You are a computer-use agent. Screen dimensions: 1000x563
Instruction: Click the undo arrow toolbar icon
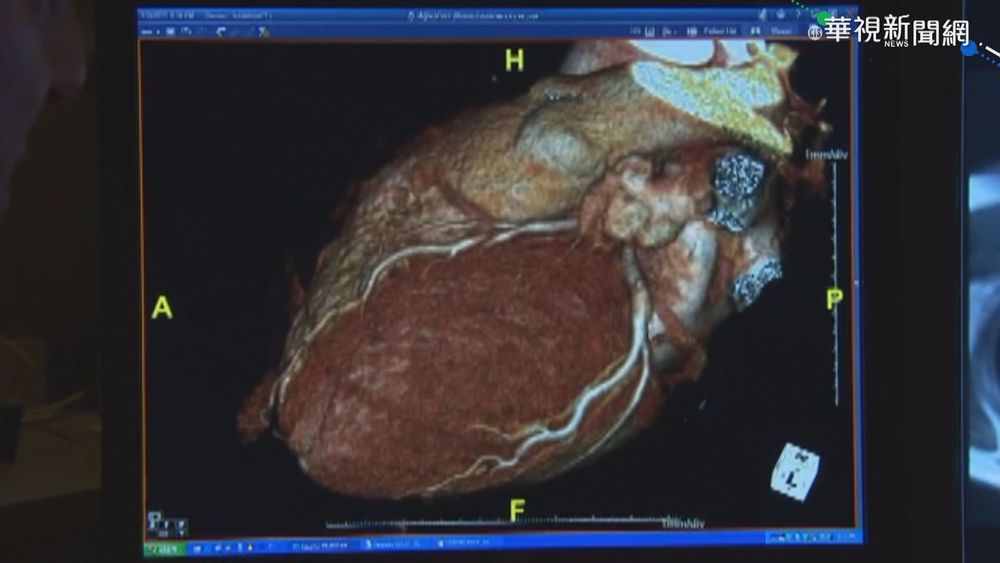point(218,31)
